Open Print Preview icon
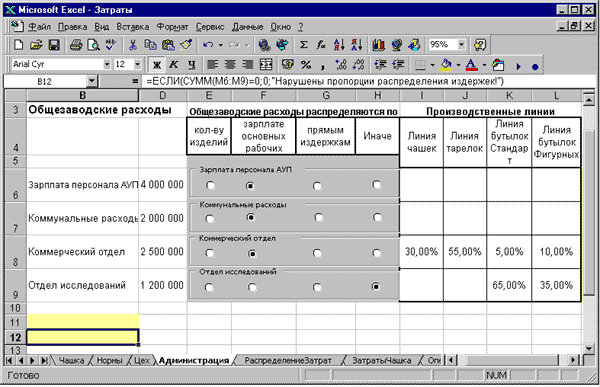This screenshot has height=387, width=600. pyautogui.click(x=93, y=45)
